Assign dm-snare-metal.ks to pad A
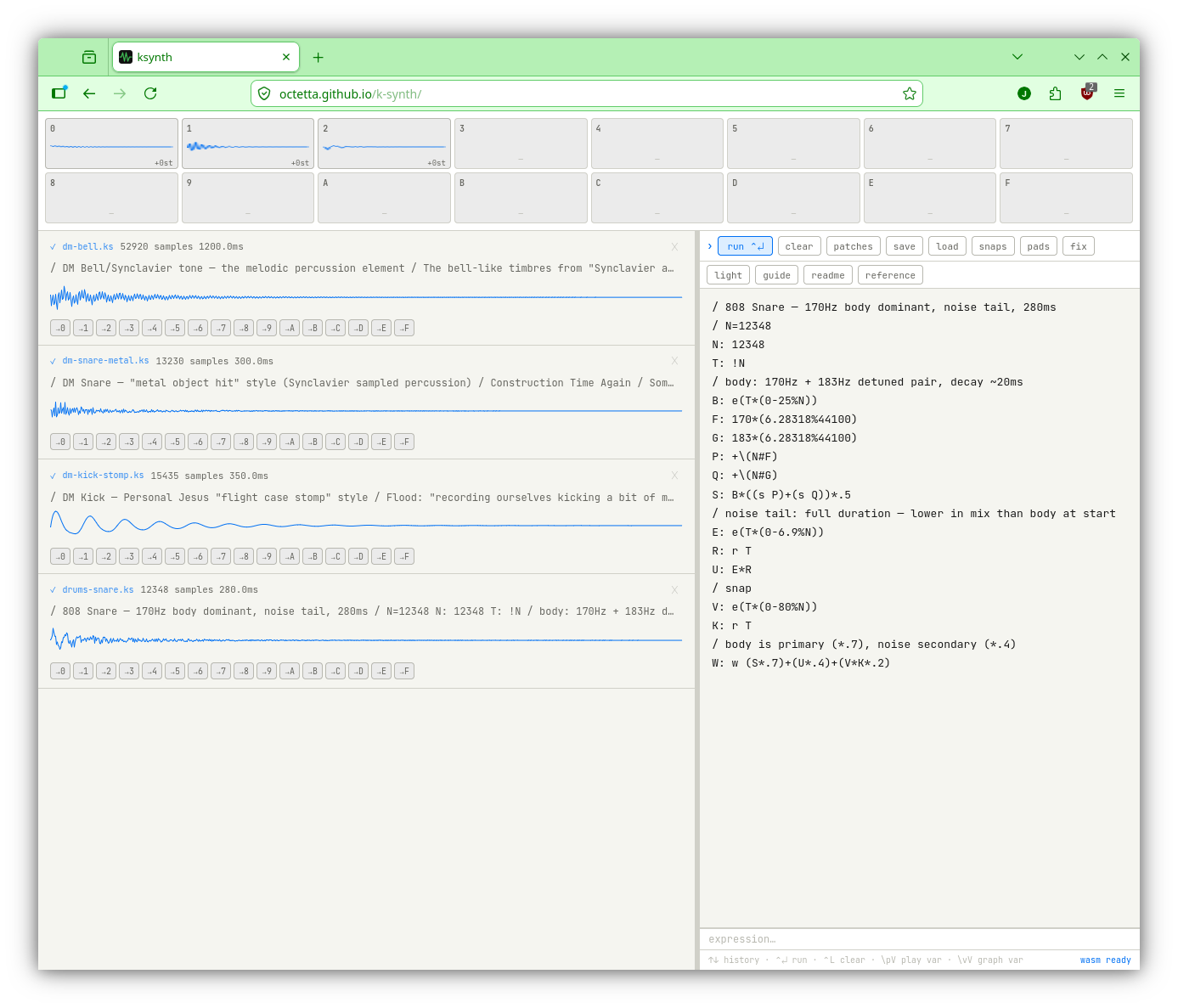 pos(290,442)
